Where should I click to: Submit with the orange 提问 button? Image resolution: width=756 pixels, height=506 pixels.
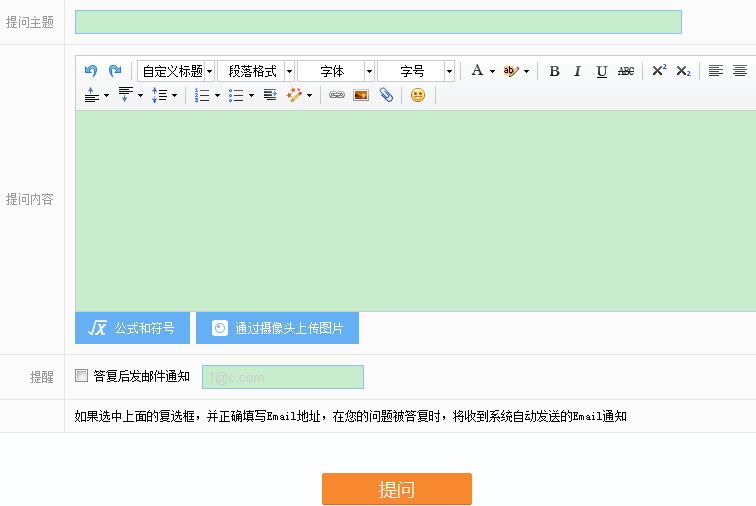tap(396, 489)
